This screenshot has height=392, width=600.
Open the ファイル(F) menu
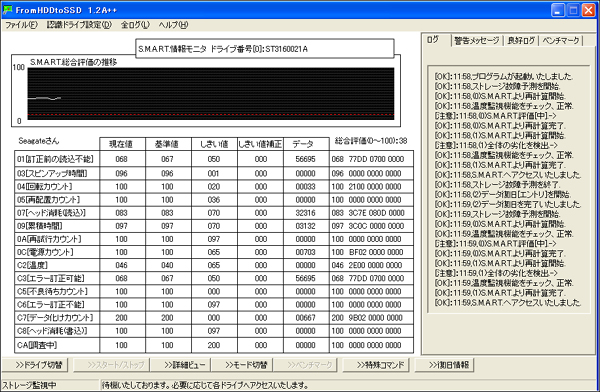click(x=21, y=25)
